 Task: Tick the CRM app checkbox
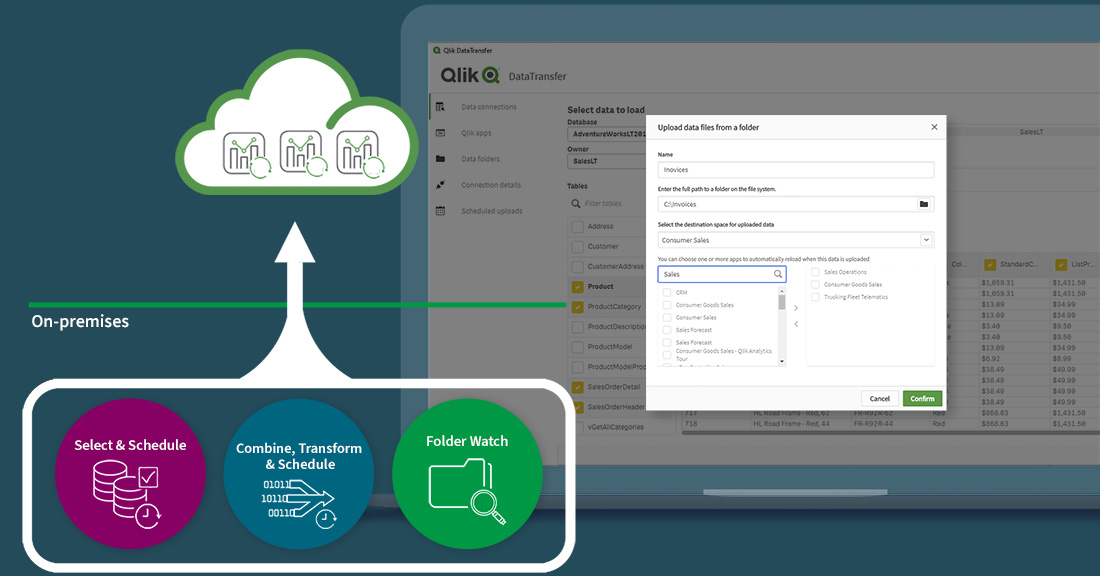coord(667,293)
